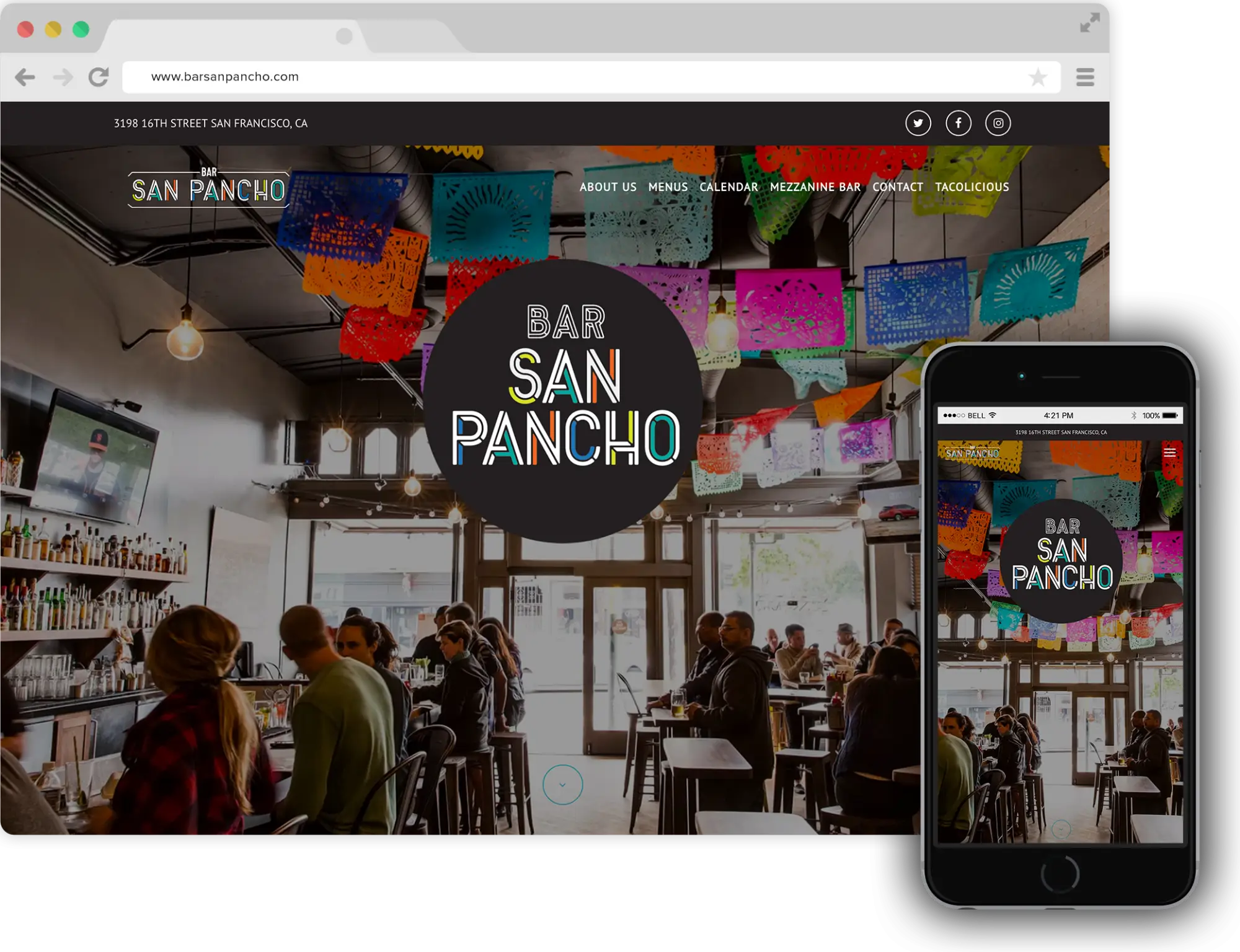Reload the page with the refresh icon
This screenshot has height=952, width=1240.
click(x=99, y=77)
